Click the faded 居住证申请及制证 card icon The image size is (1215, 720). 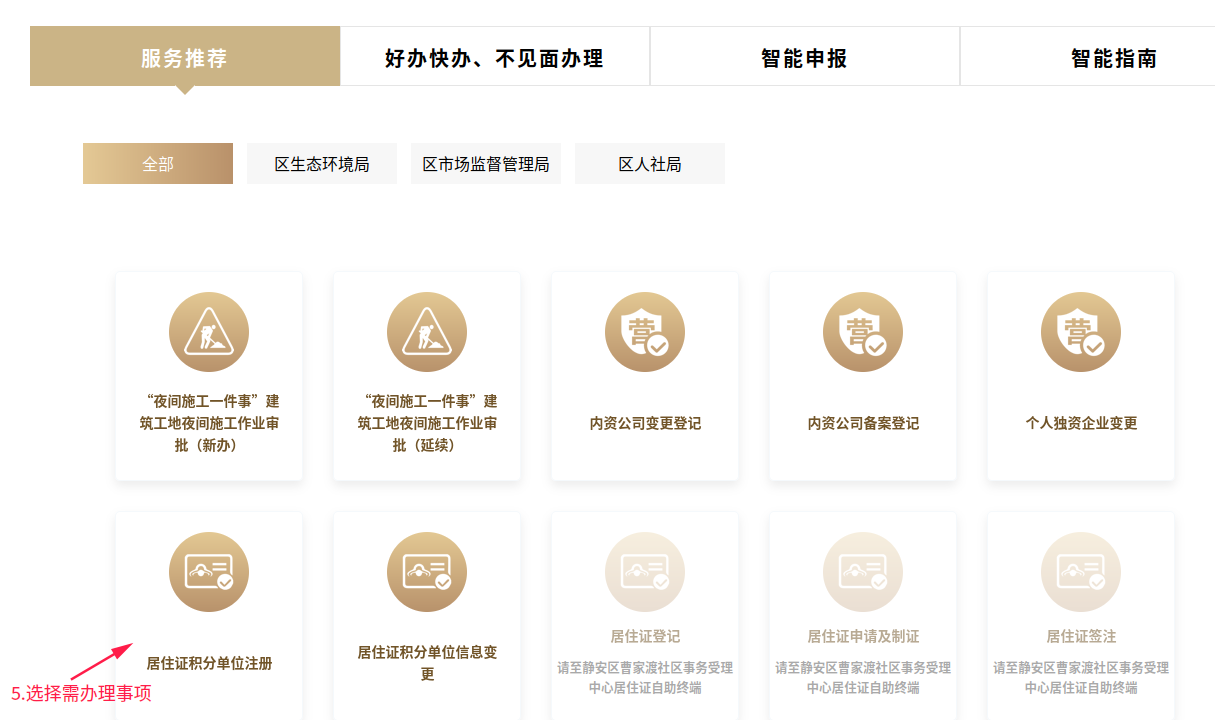[x=863, y=572]
